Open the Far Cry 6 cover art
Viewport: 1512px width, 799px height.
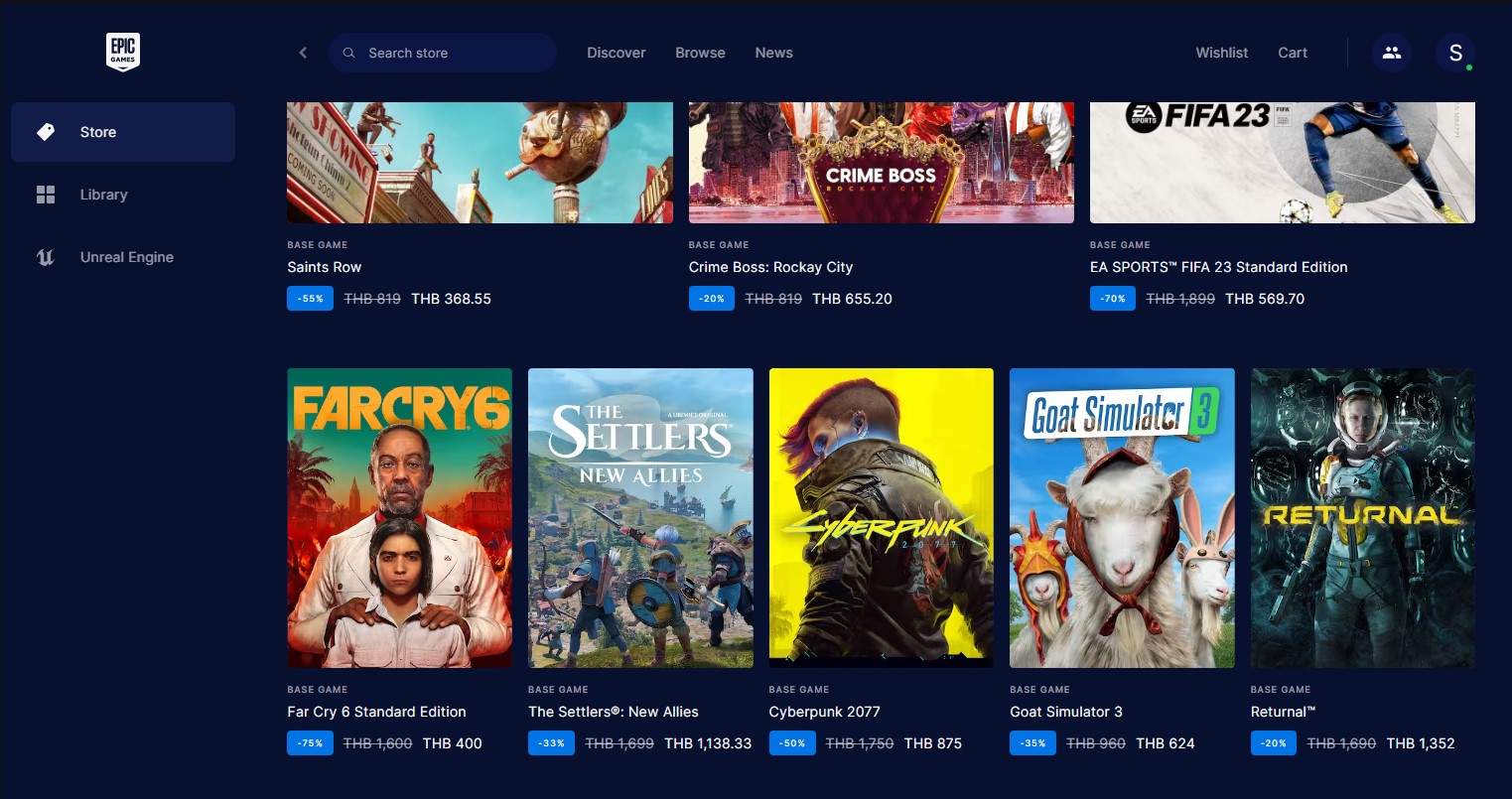(400, 518)
